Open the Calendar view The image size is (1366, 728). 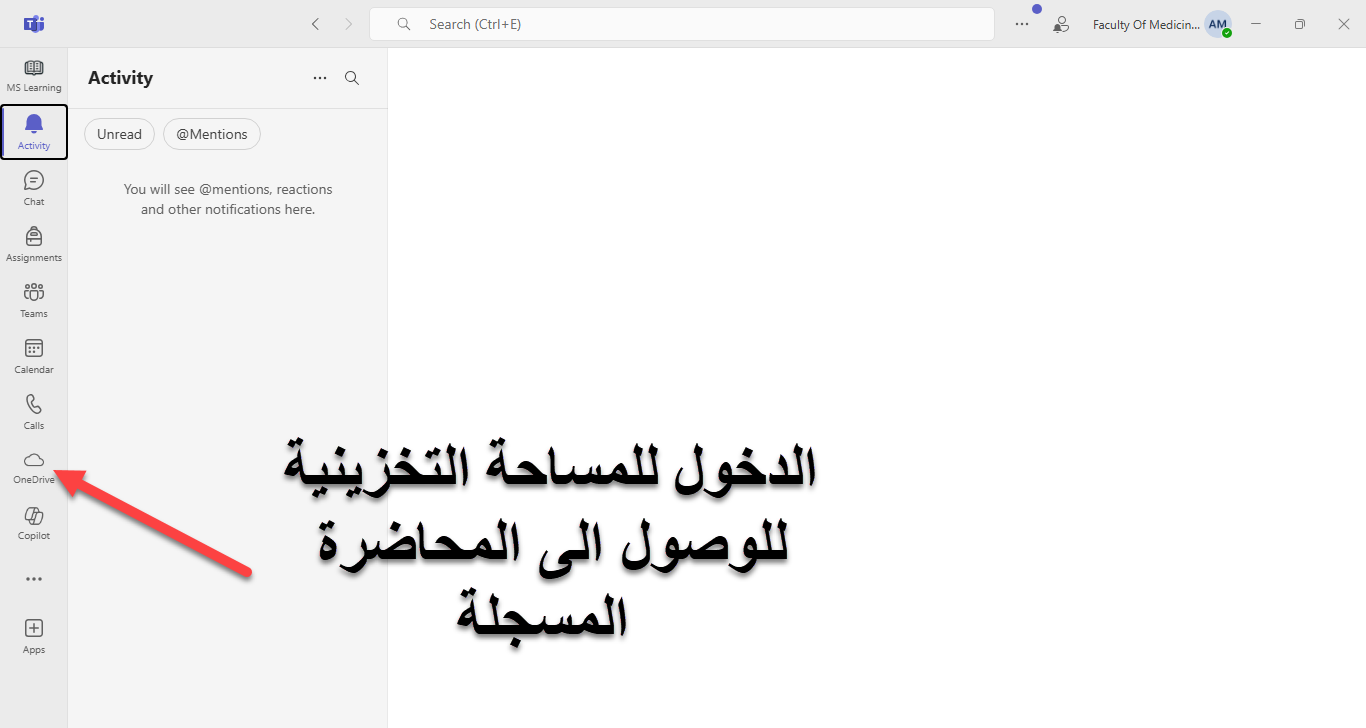tap(34, 356)
